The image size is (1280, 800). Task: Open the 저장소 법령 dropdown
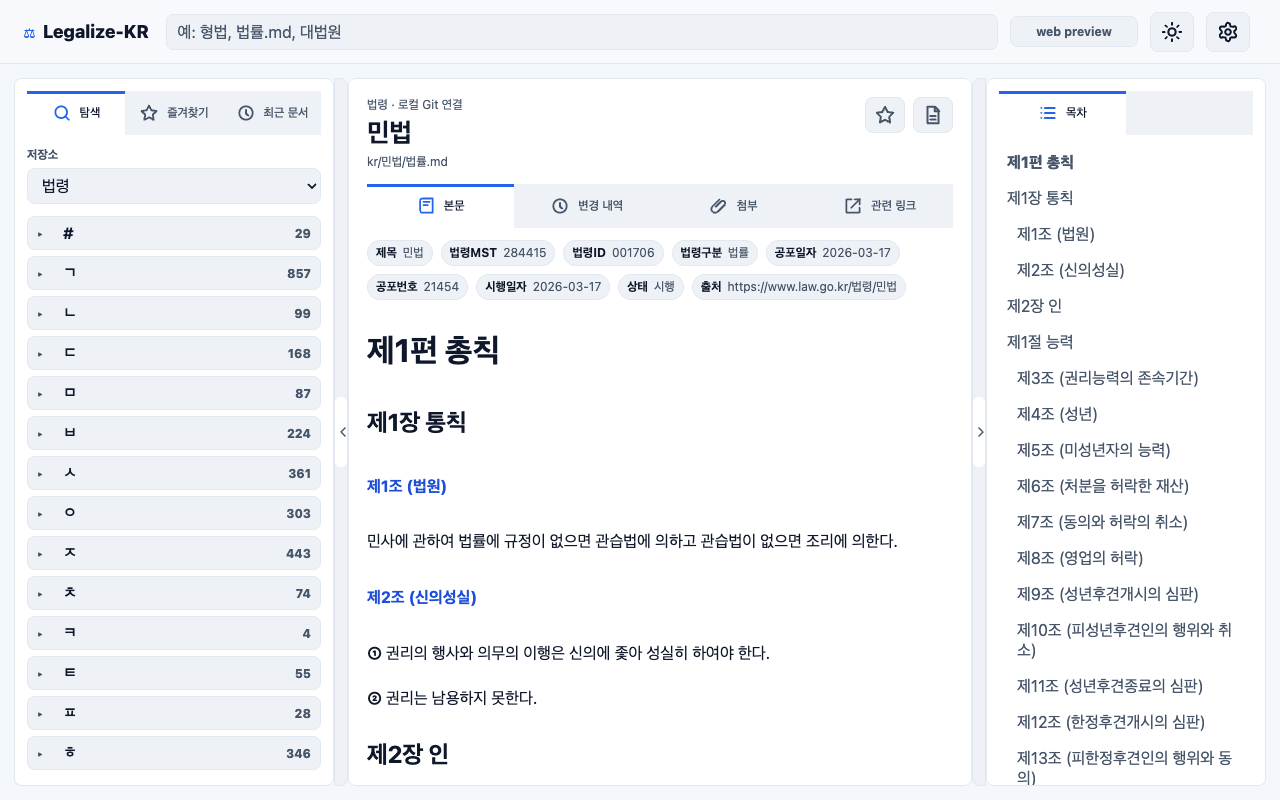coord(174,186)
